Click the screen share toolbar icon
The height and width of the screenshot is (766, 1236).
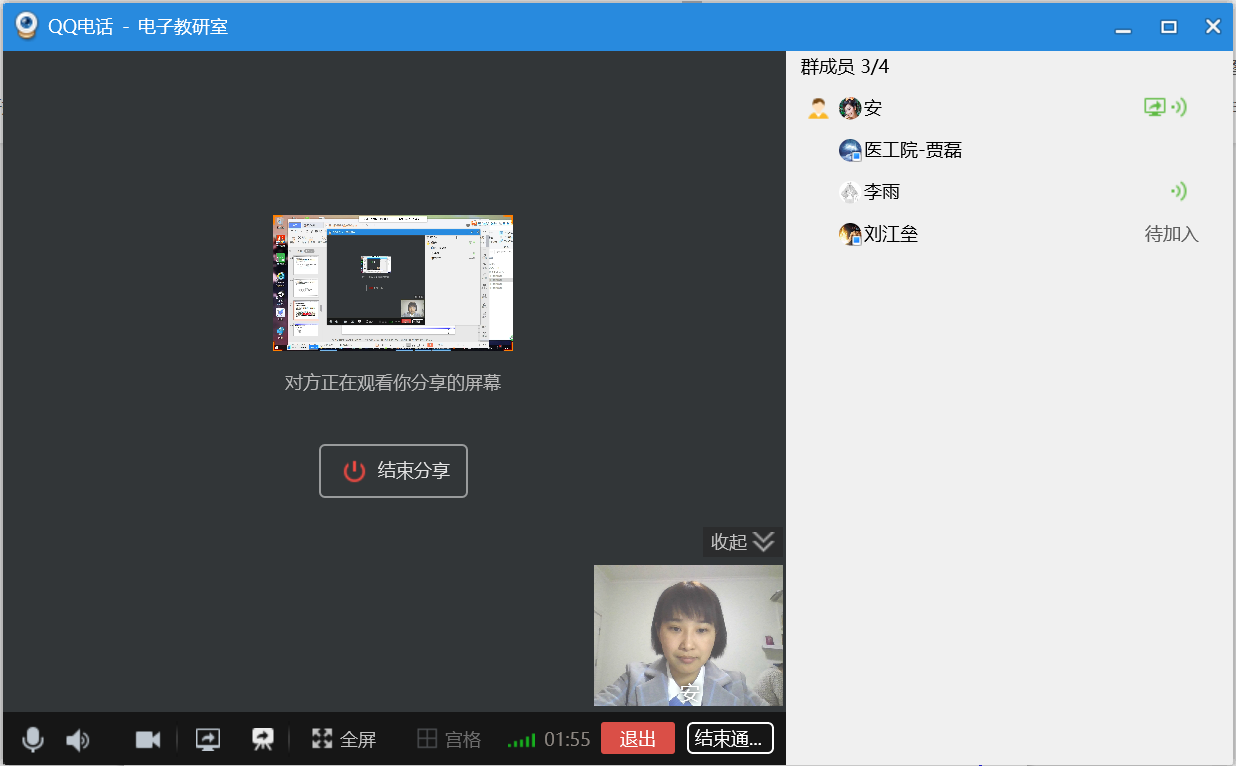tap(208, 739)
